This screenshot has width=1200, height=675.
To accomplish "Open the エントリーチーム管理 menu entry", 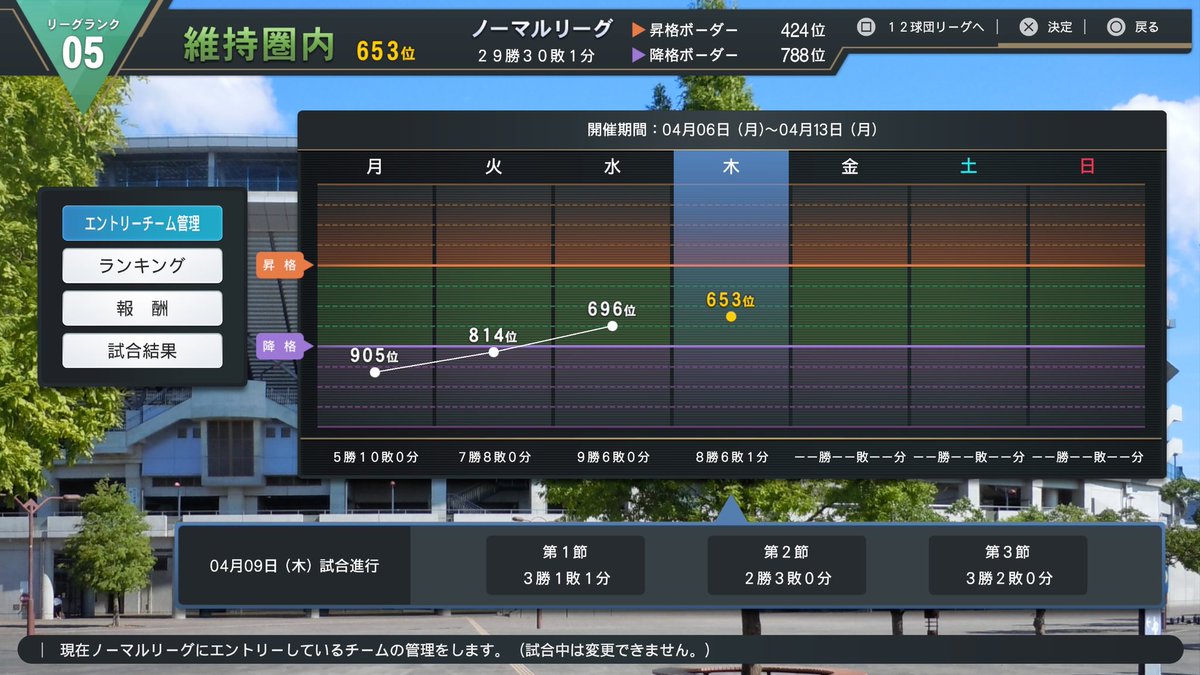I will [x=142, y=223].
